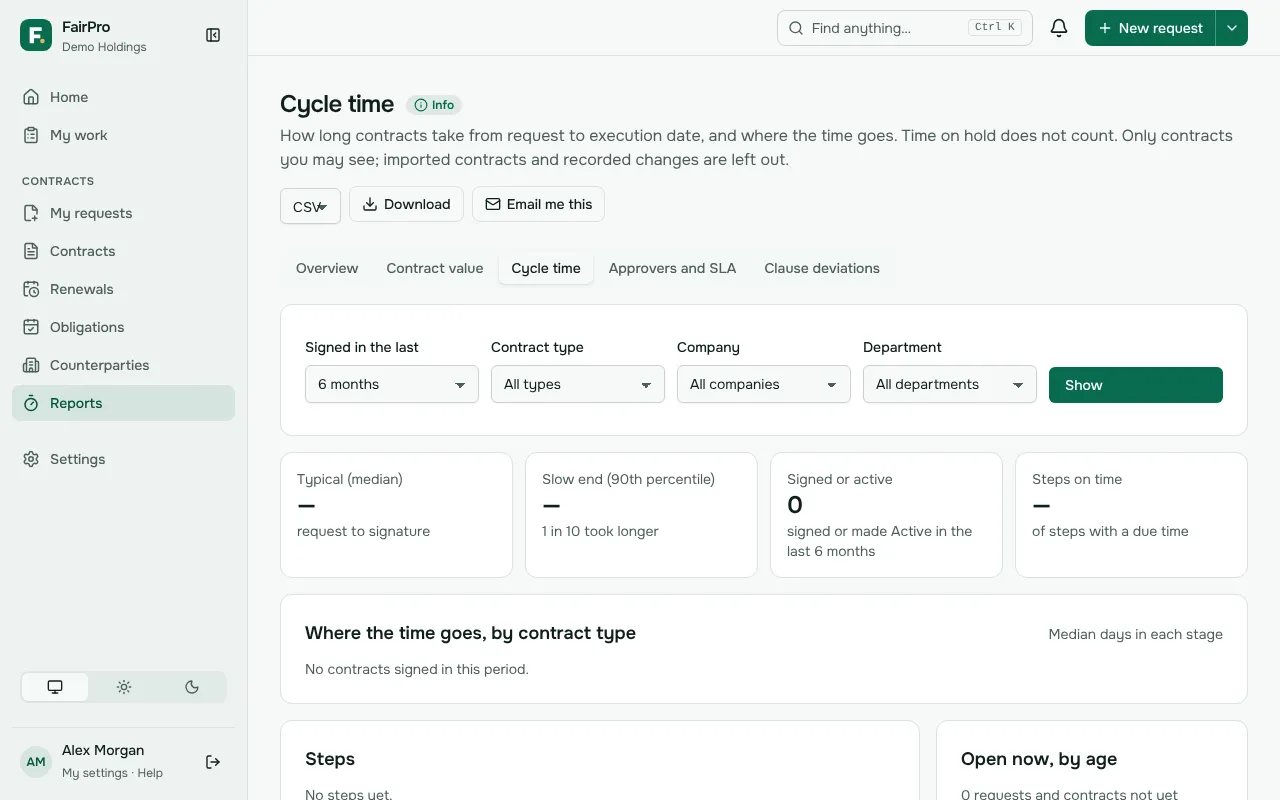Click the Info badge beside Cycle time
The image size is (1280, 800).
pyautogui.click(x=434, y=105)
